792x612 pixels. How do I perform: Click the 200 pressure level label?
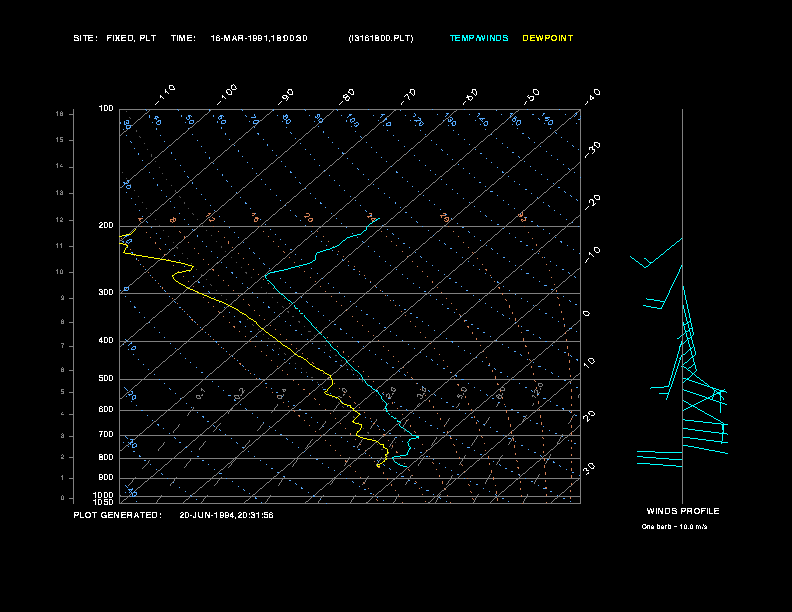pyautogui.click(x=106, y=226)
